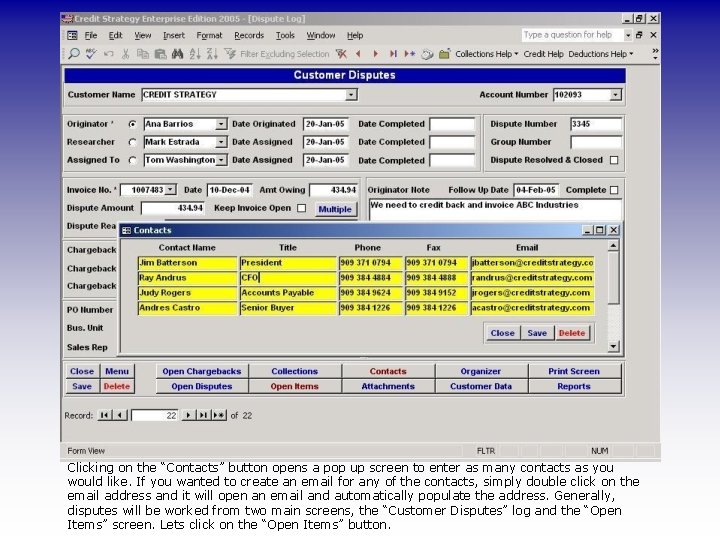Image resolution: width=720 pixels, height=540 pixels.
Task: Click next record button in bottom navigator
Action: [x=188, y=415]
